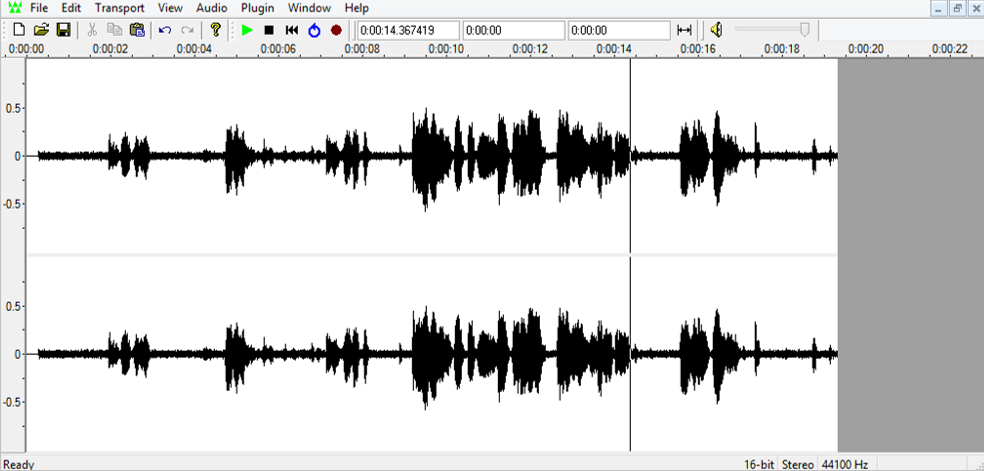Open the Transport menu
The image size is (984, 471).
119,8
